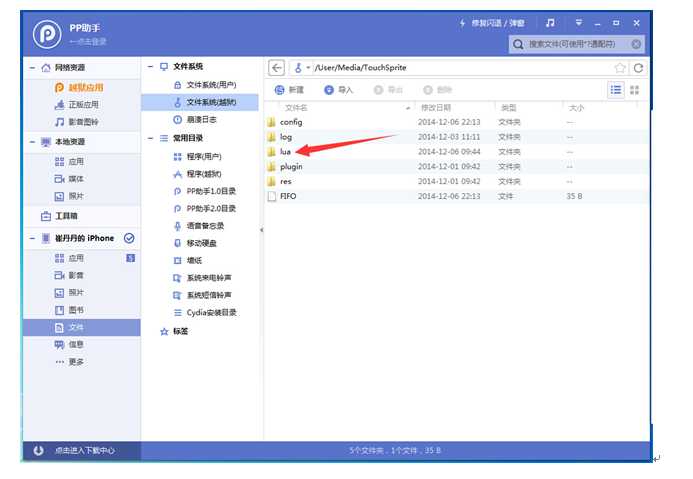The width and height of the screenshot is (693, 479).
Task: Collapse the 本地资源 section
Action: click(32, 142)
